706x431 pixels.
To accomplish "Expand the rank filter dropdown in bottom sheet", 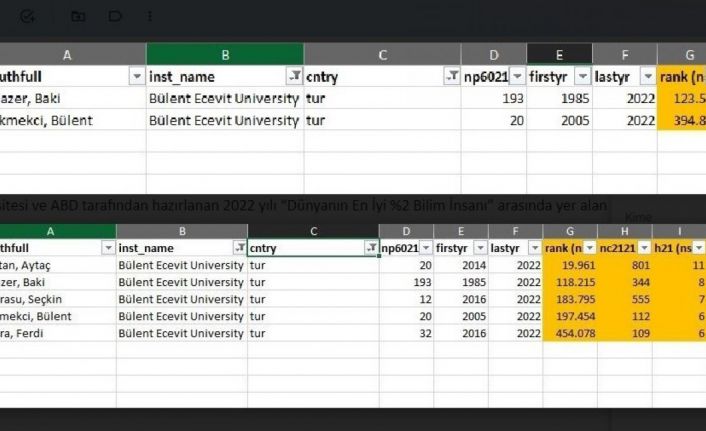I will 590,247.
